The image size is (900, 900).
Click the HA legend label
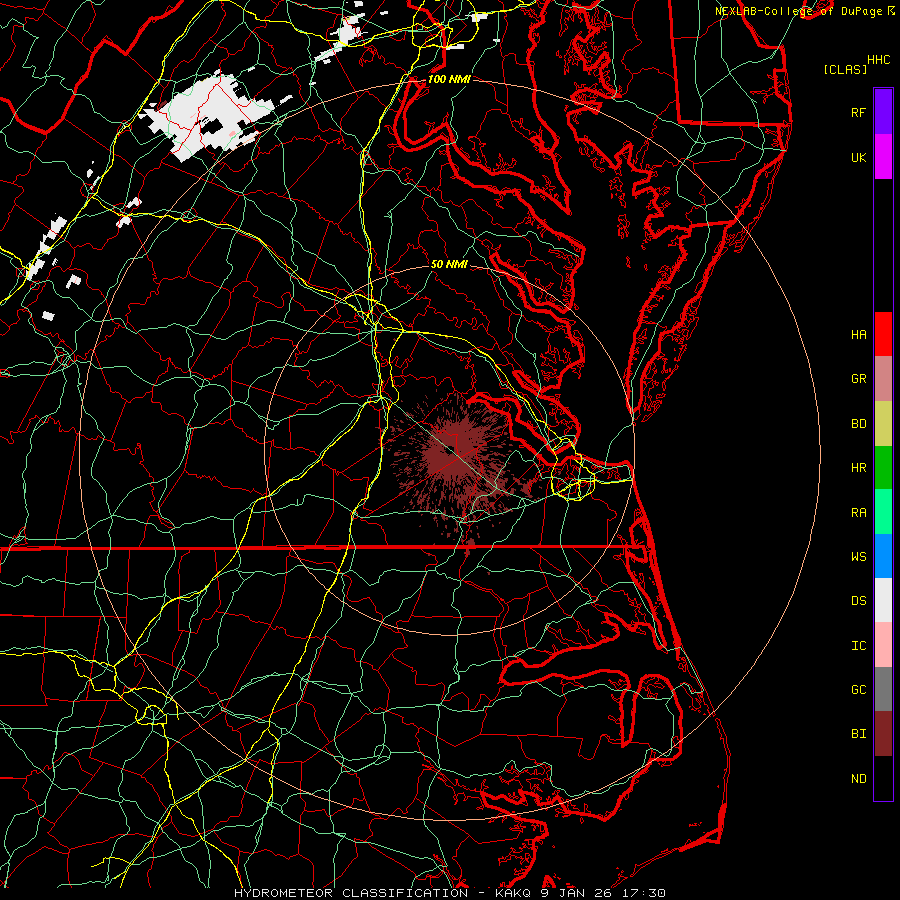pos(858,334)
